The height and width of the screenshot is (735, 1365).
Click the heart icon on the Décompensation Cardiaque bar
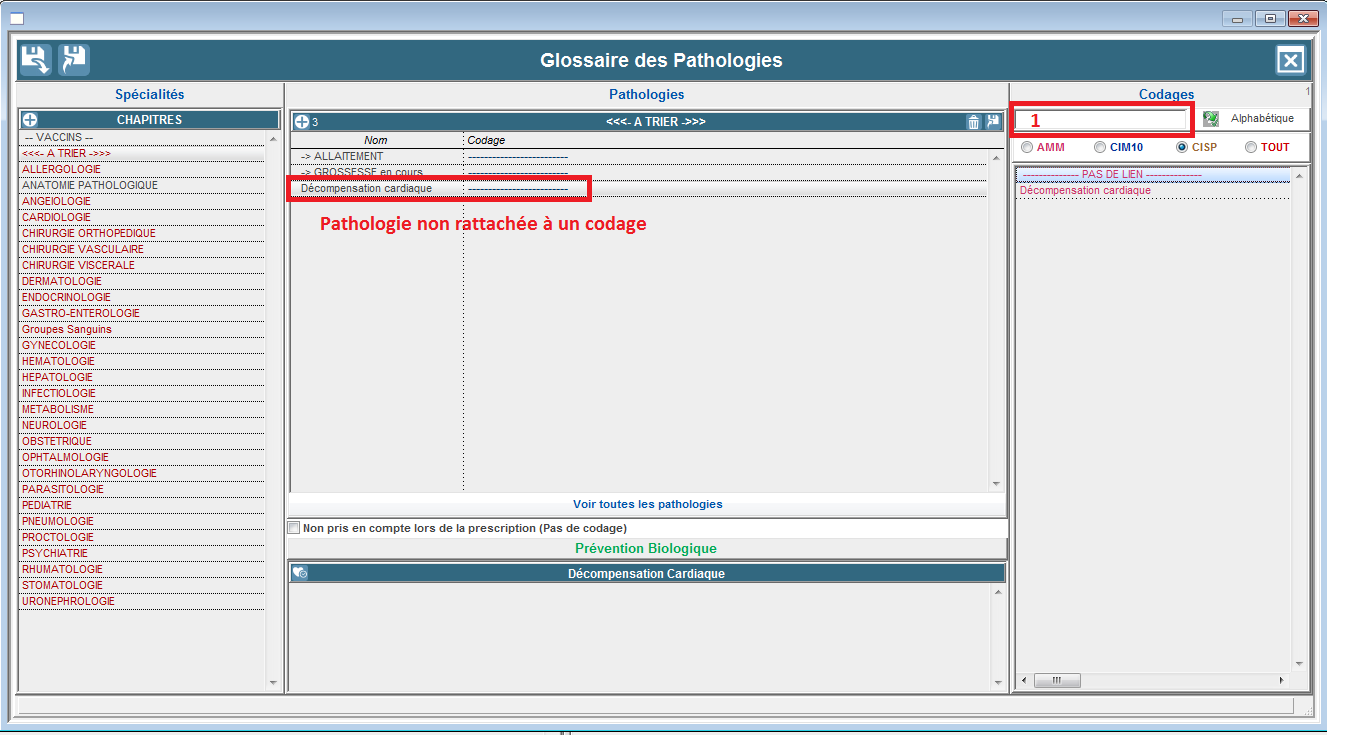click(300, 573)
